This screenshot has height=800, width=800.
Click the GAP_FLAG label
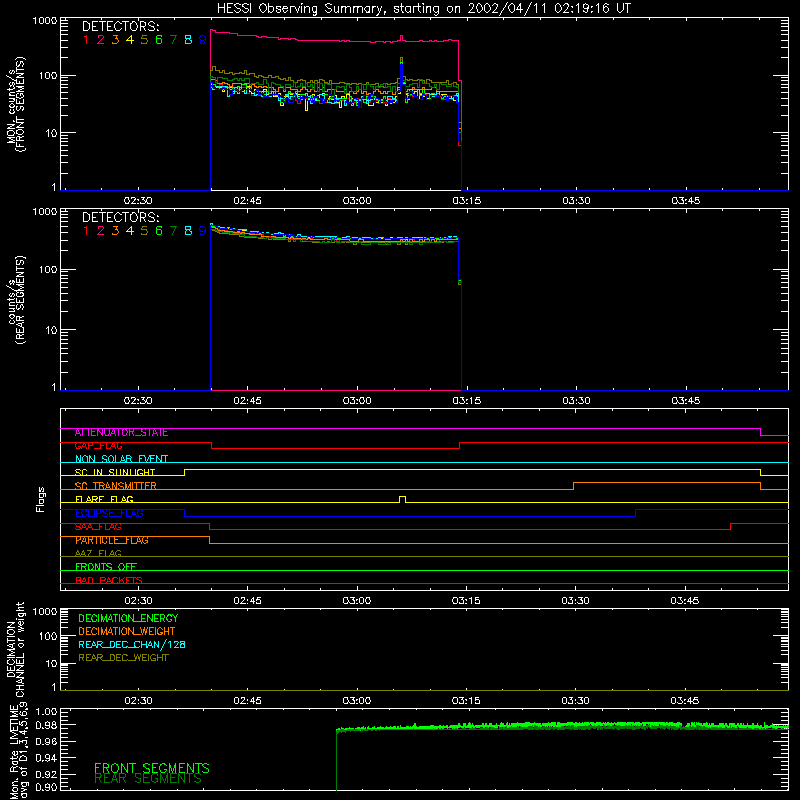pyautogui.click(x=98, y=446)
